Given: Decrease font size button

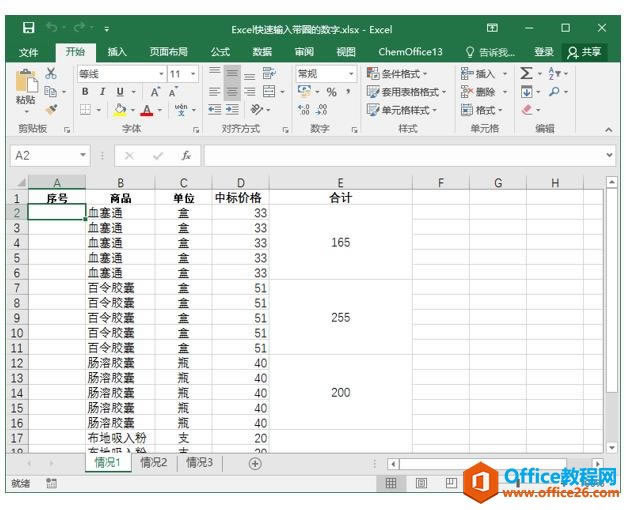Looking at the screenshot, I should coord(173,91).
